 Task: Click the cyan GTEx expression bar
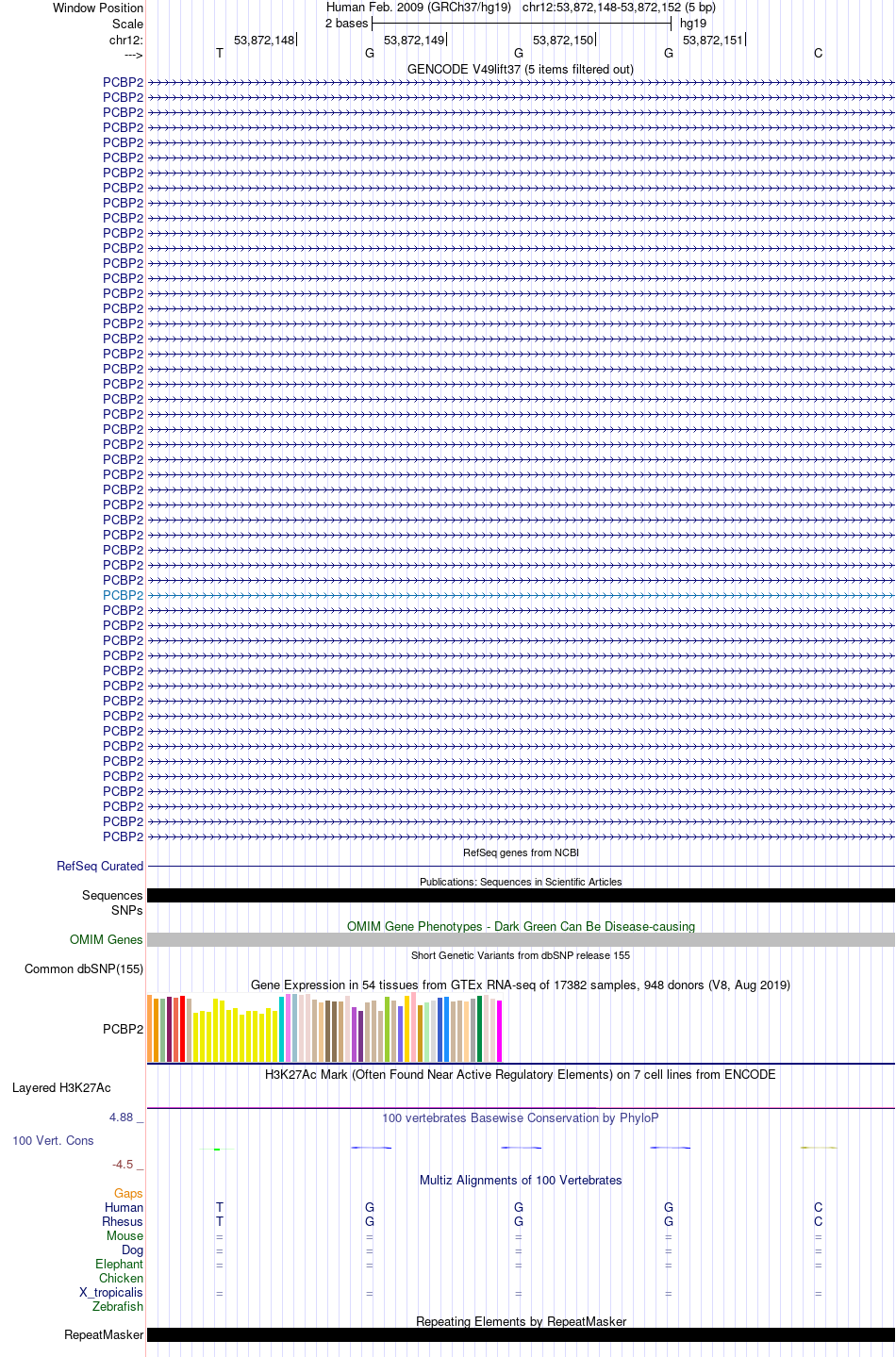(x=282, y=1029)
